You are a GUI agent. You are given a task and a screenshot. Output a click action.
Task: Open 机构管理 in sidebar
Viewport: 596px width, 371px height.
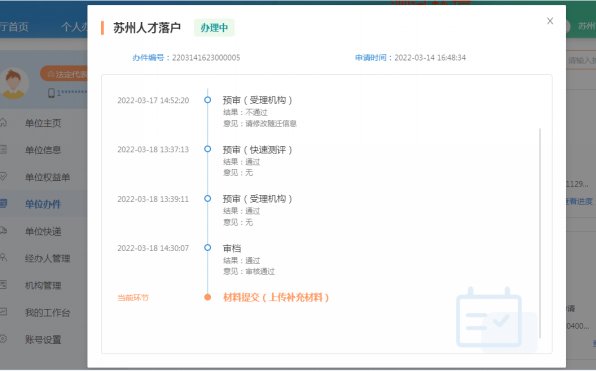tap(43, 285)
